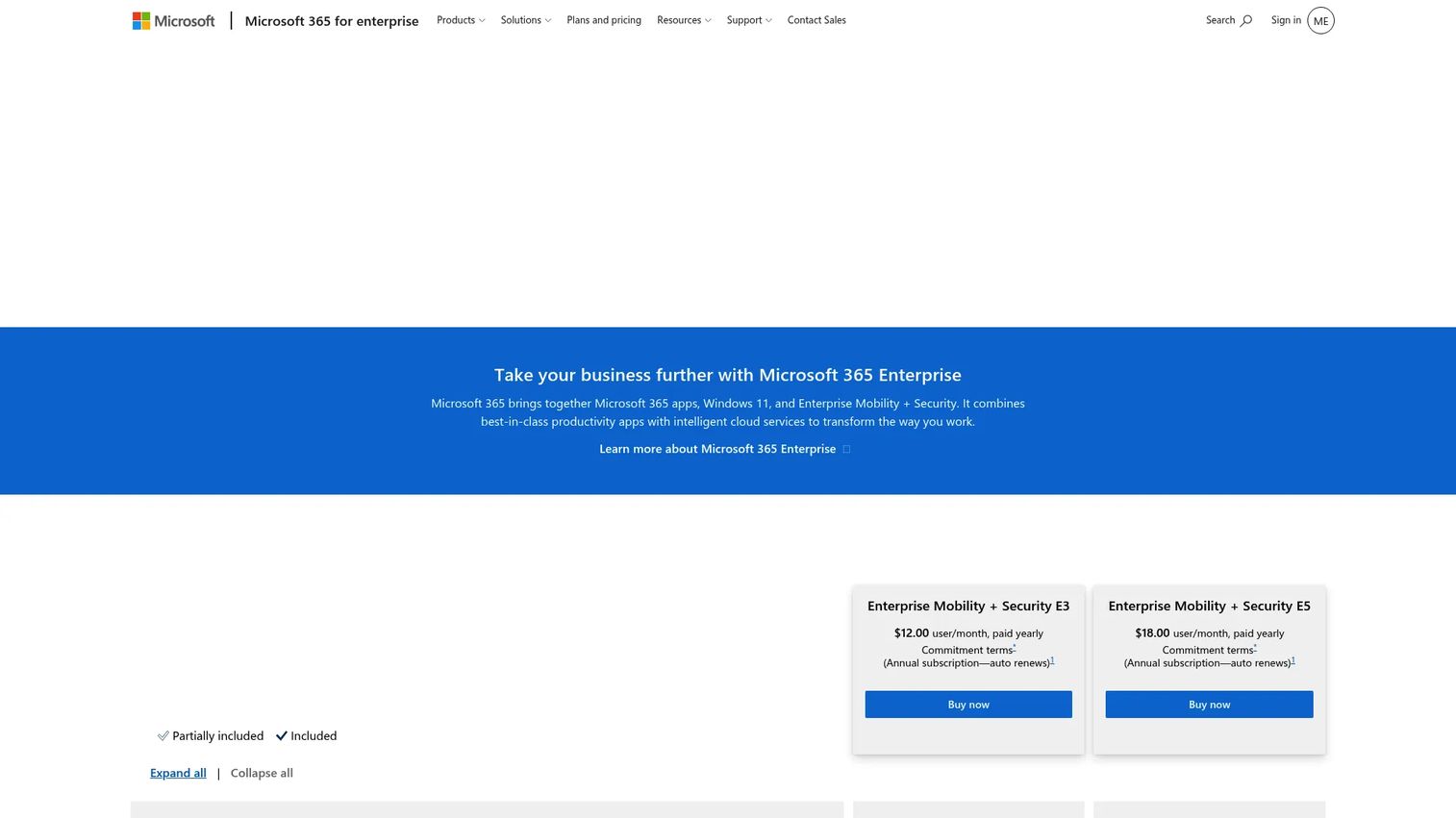
Task: Expand all feature sections
Action: pos(178,773)
